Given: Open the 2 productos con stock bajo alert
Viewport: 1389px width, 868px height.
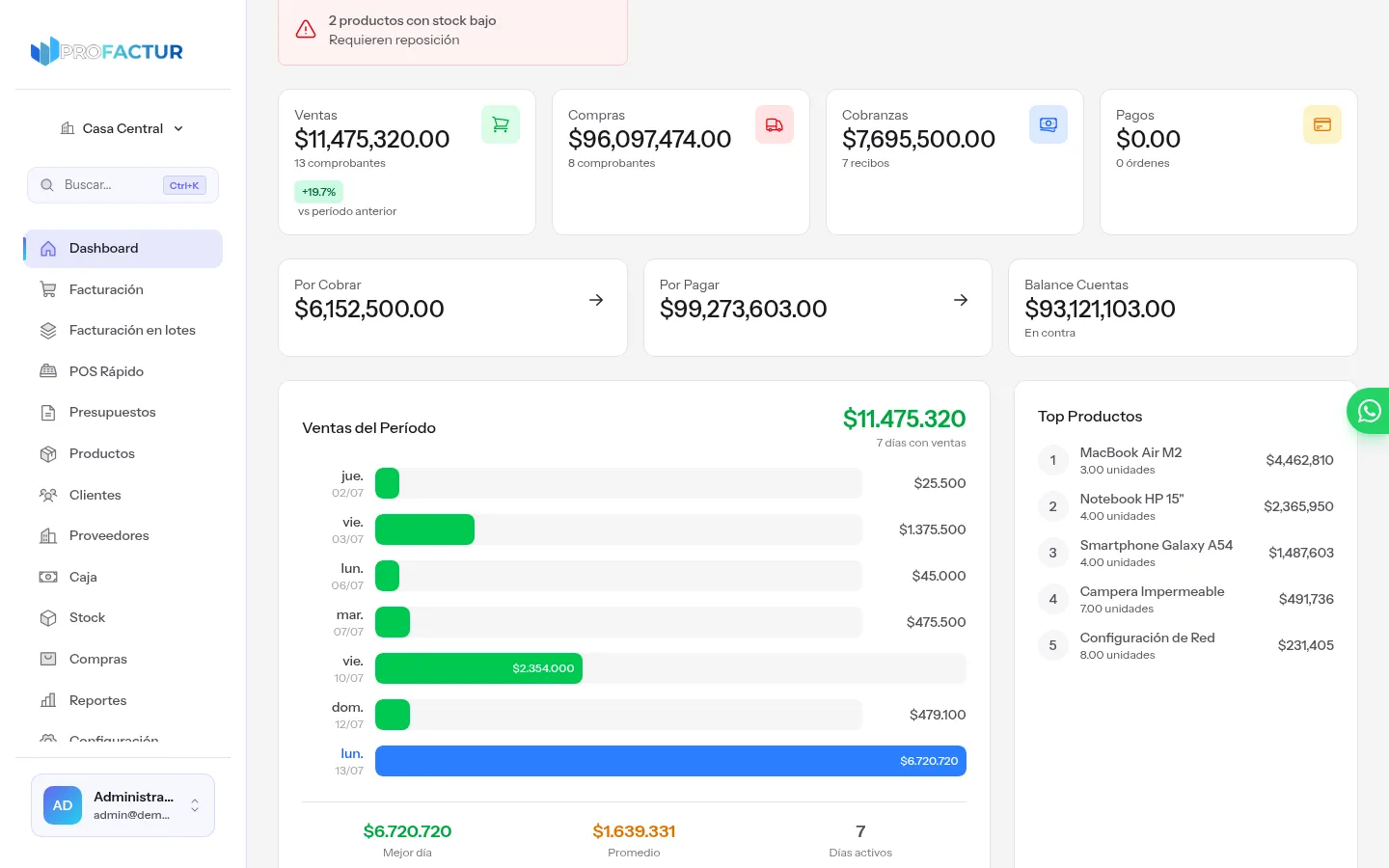Looking at the screenshot, I should 452,30.
